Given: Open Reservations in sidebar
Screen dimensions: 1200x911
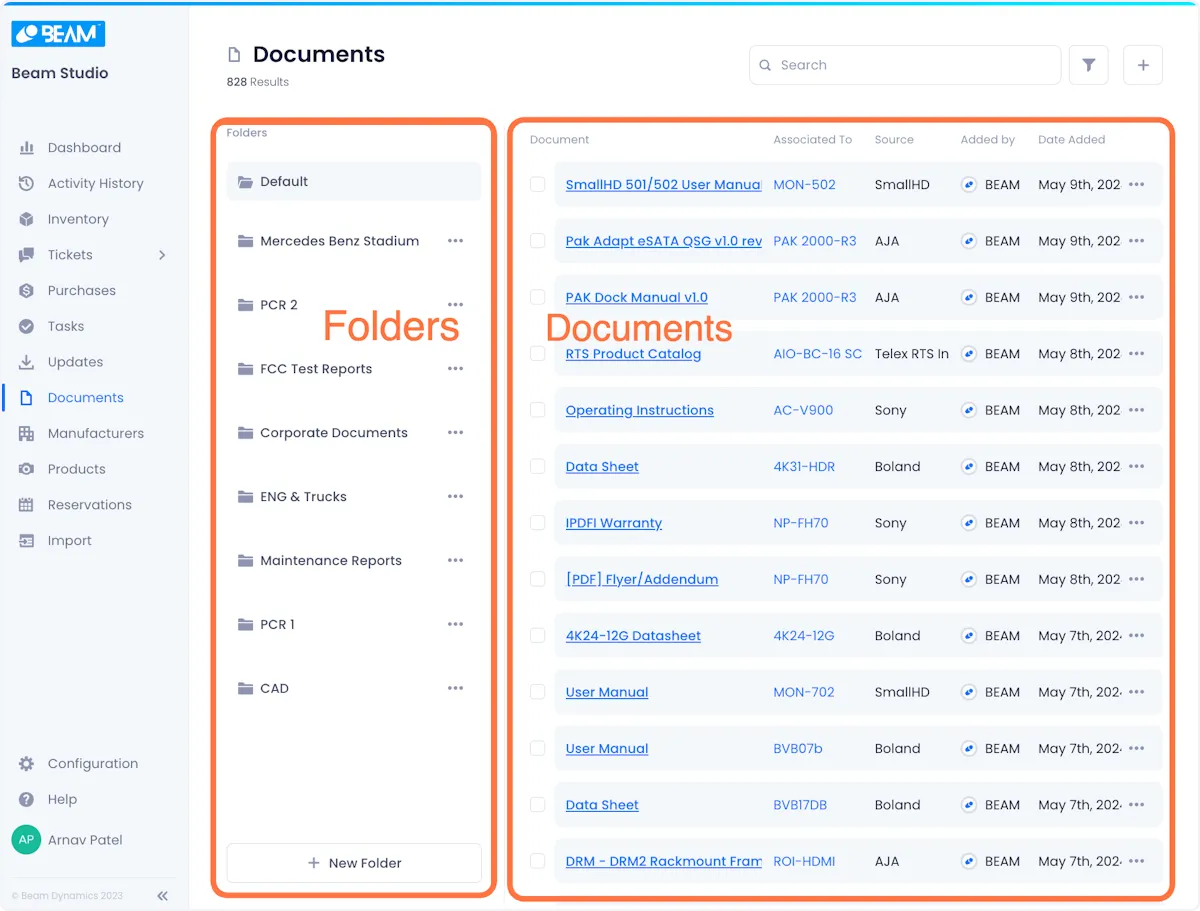Looking at the screenshot, I should (x=90, y=505).
